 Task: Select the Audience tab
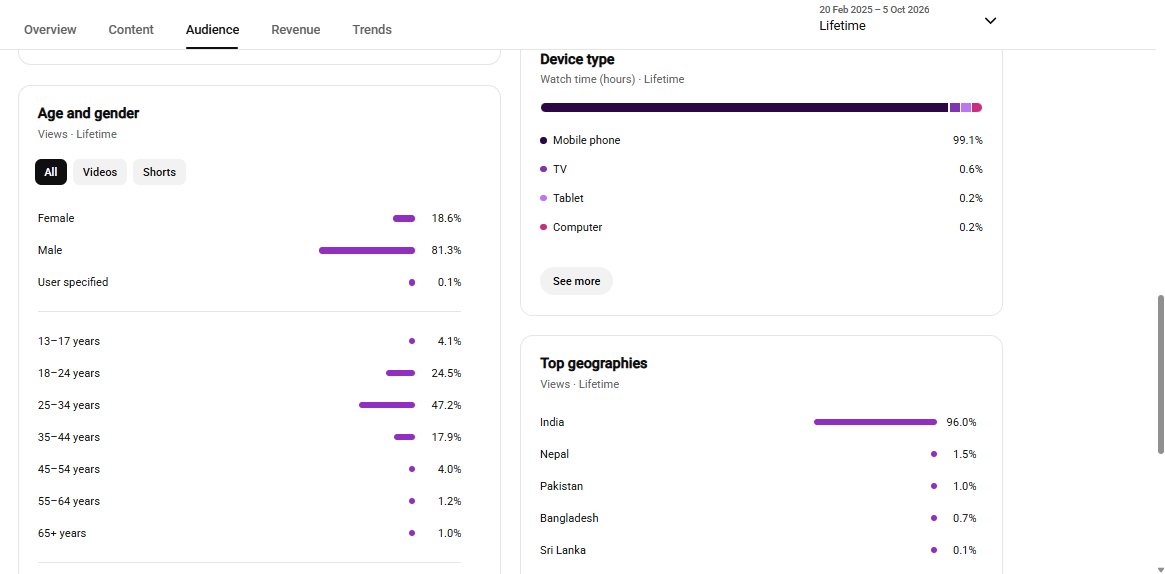[x=212, y=30]
